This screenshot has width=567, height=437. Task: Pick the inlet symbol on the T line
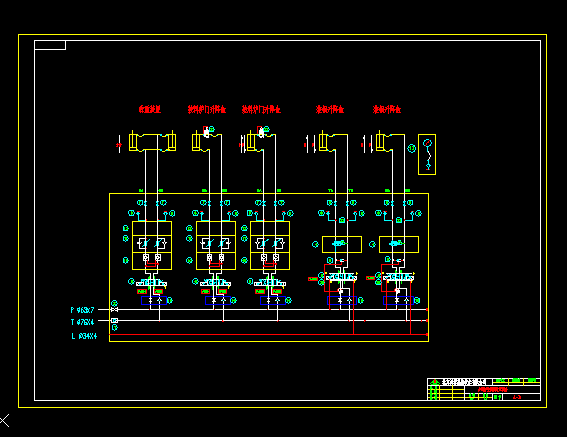pos(115,321)
